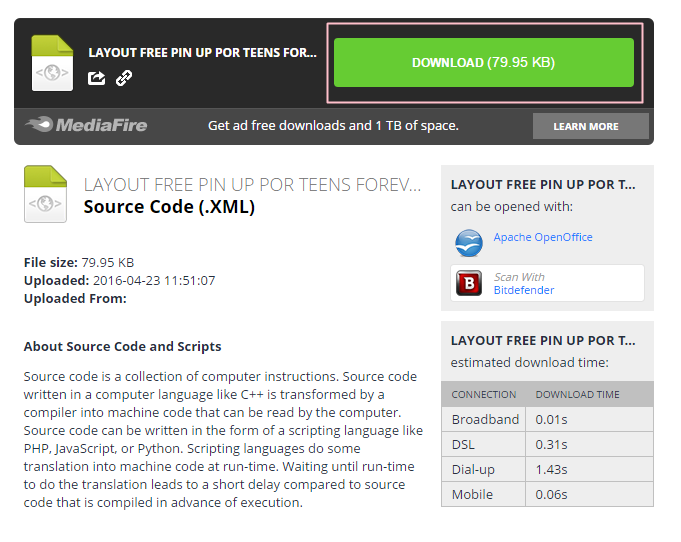Screen dimensions: 681x542
Task: Click the 'About Source Code and Scripts' heading
Action: tap(122, 347)
